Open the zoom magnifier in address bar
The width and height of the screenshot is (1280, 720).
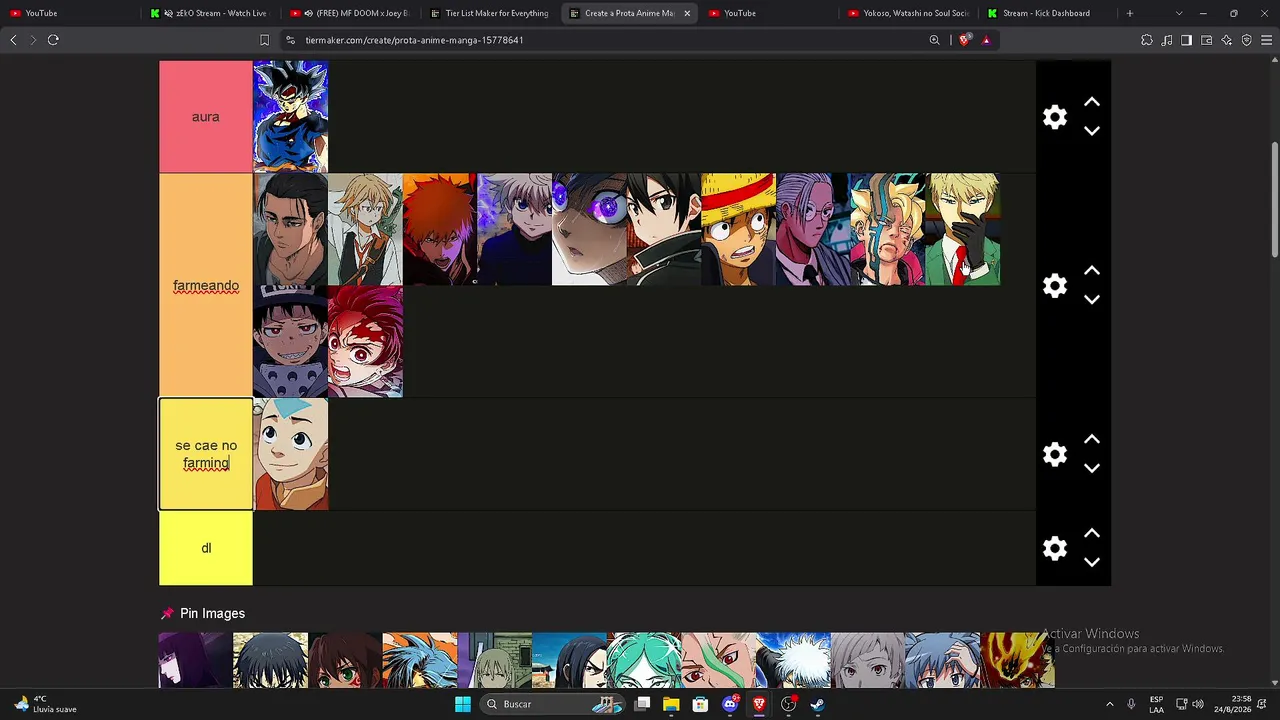(x=935, y=40)
